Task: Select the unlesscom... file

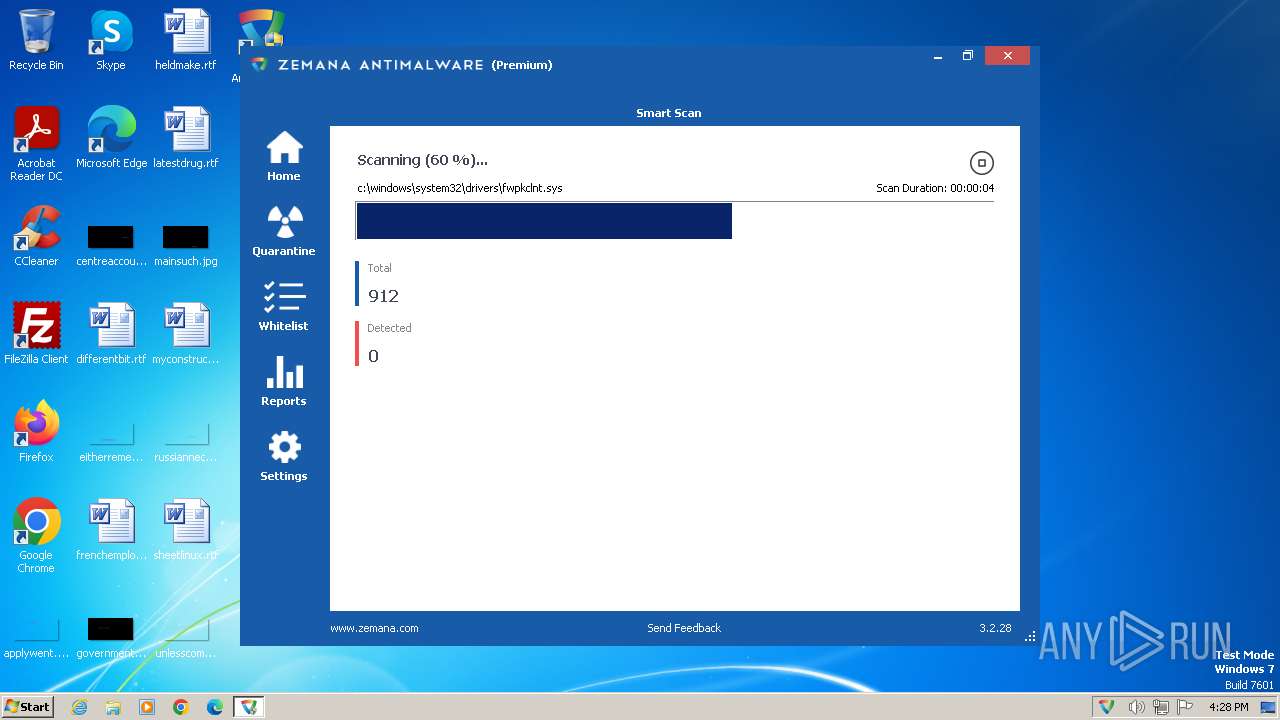Action: [186, 639]
